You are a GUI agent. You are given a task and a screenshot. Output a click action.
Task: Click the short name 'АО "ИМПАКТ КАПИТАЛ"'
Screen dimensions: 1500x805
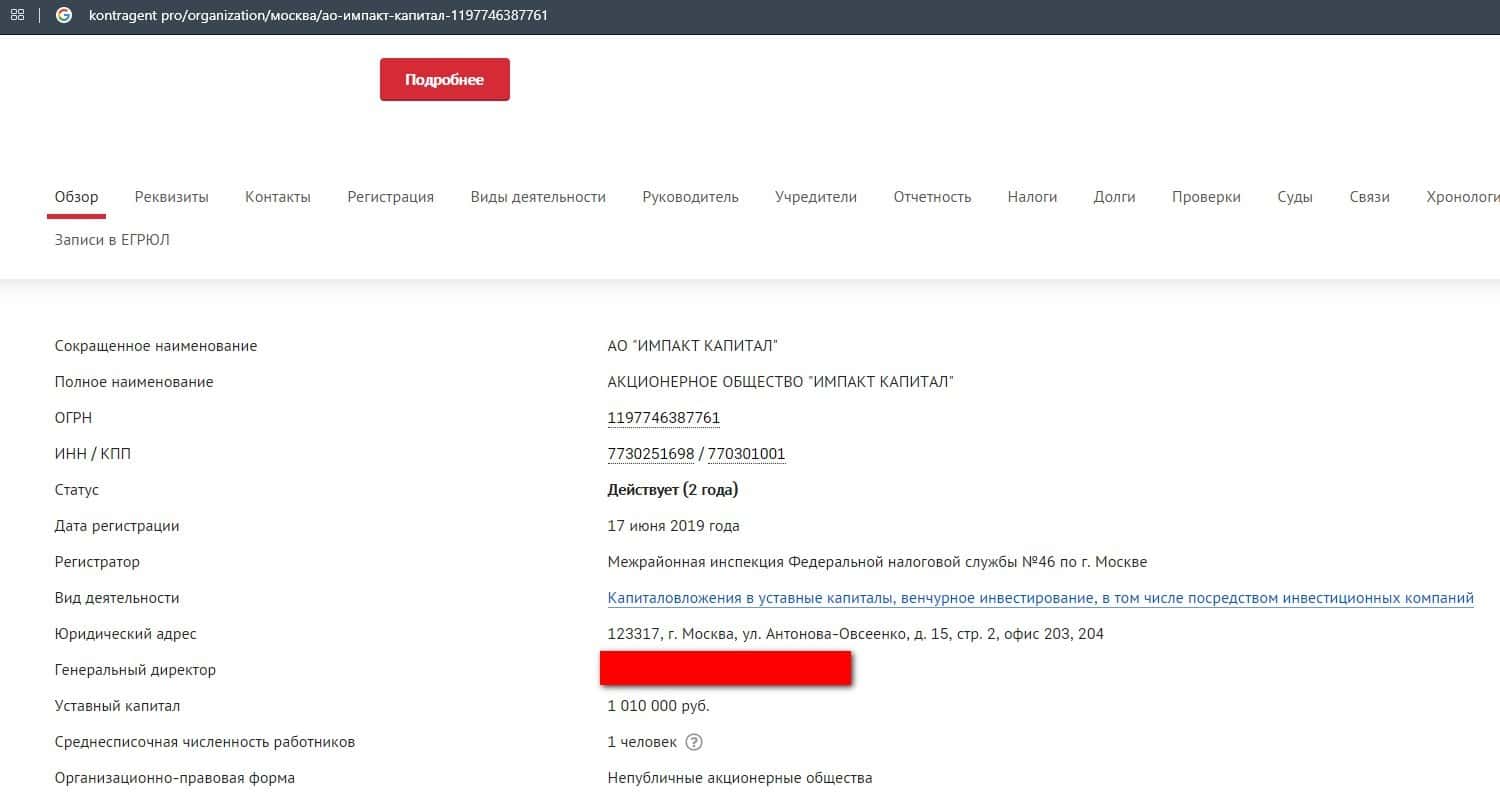(x=693, y=346)
